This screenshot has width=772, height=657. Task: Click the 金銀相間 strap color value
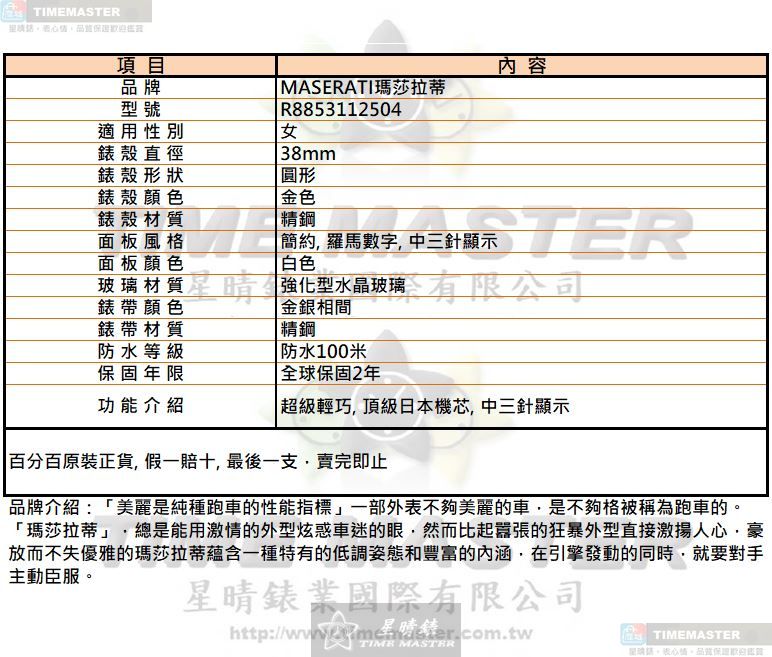316,308
